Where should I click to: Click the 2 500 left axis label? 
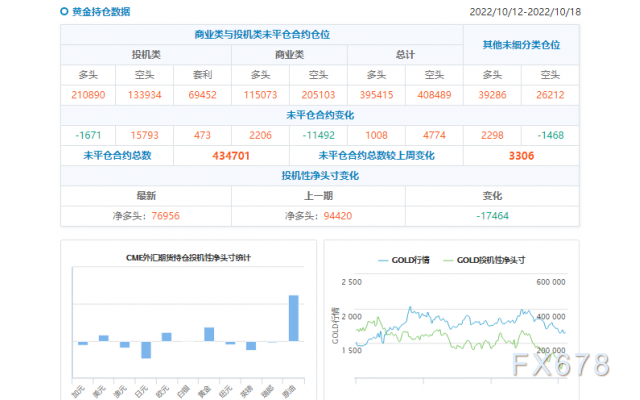351,282
